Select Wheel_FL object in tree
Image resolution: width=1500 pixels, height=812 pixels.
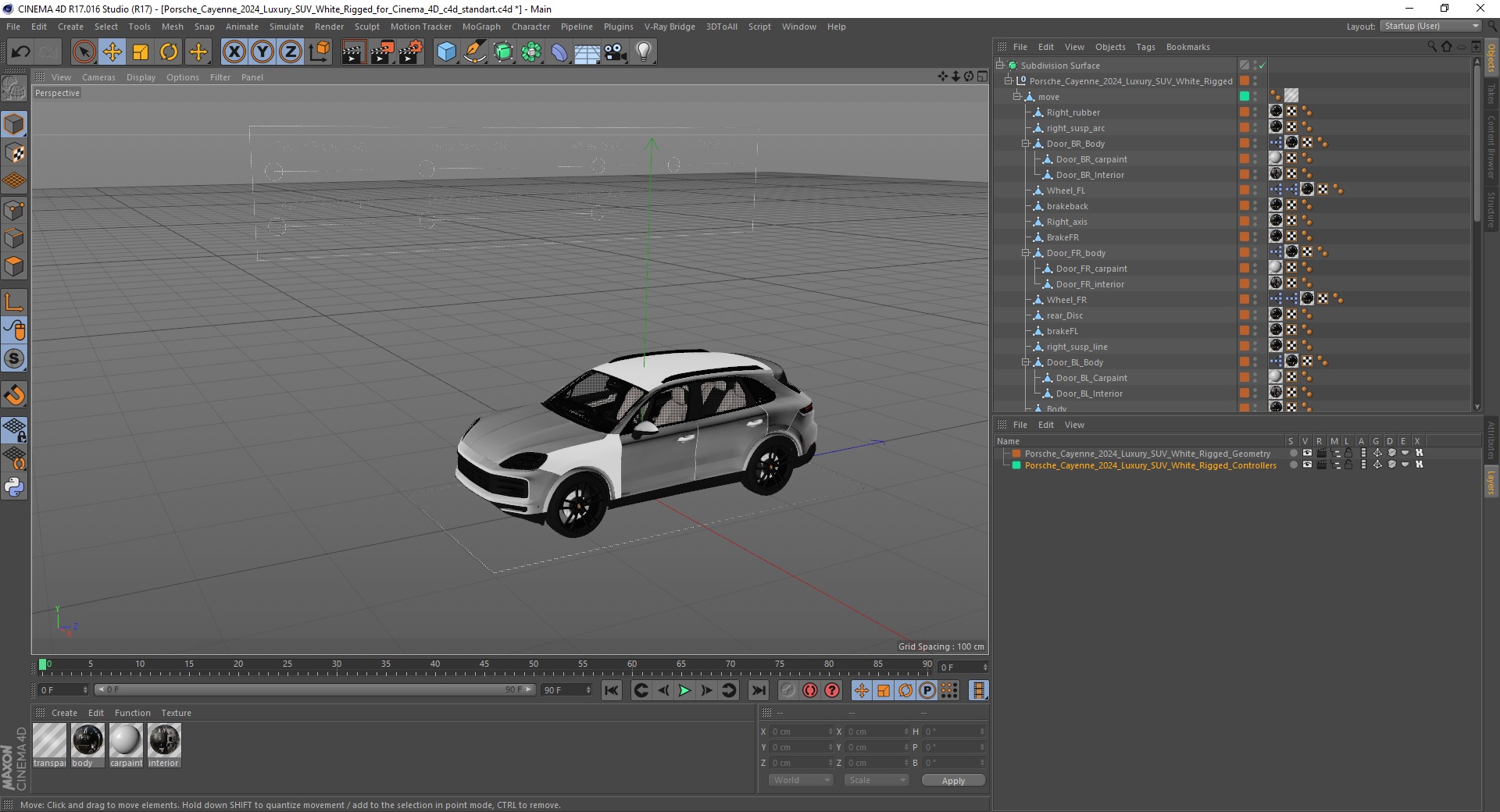(1066, 191)
